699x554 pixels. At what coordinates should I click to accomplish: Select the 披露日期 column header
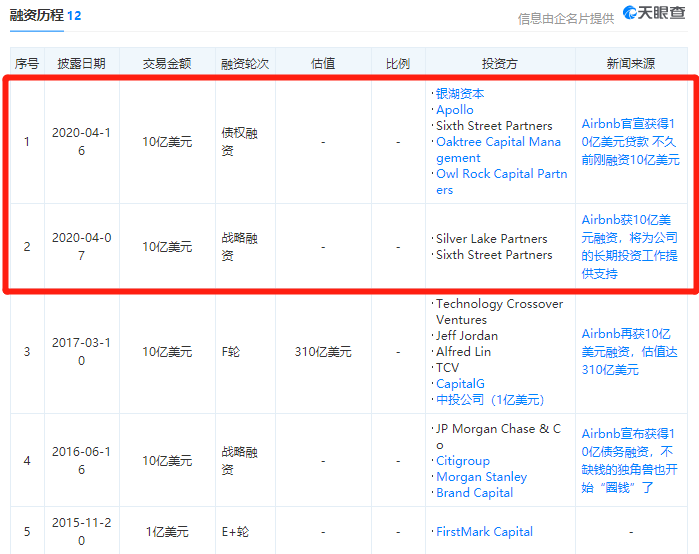click(82, 63)
